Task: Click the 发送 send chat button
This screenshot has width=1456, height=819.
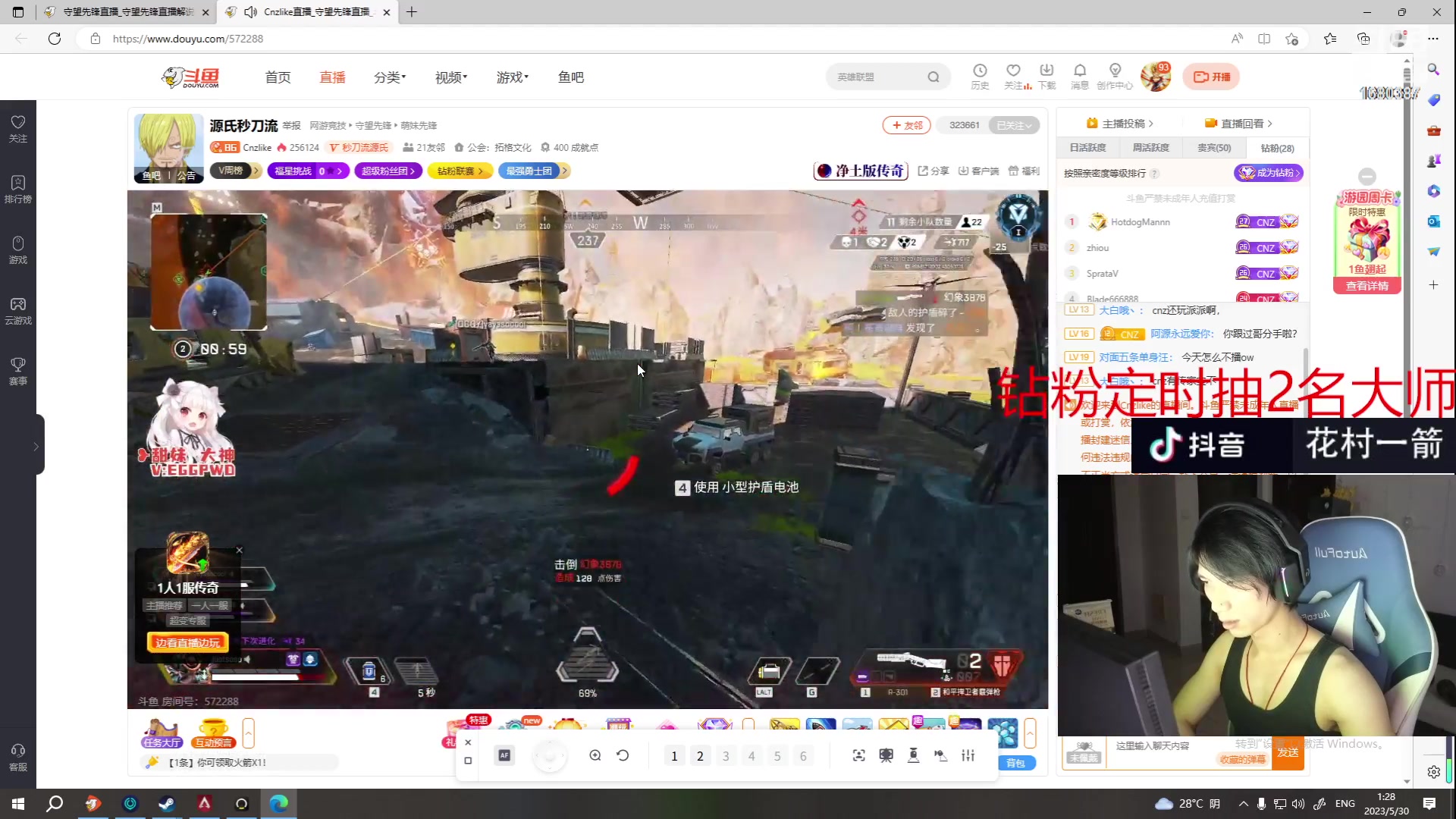Action: point(1288,752)
